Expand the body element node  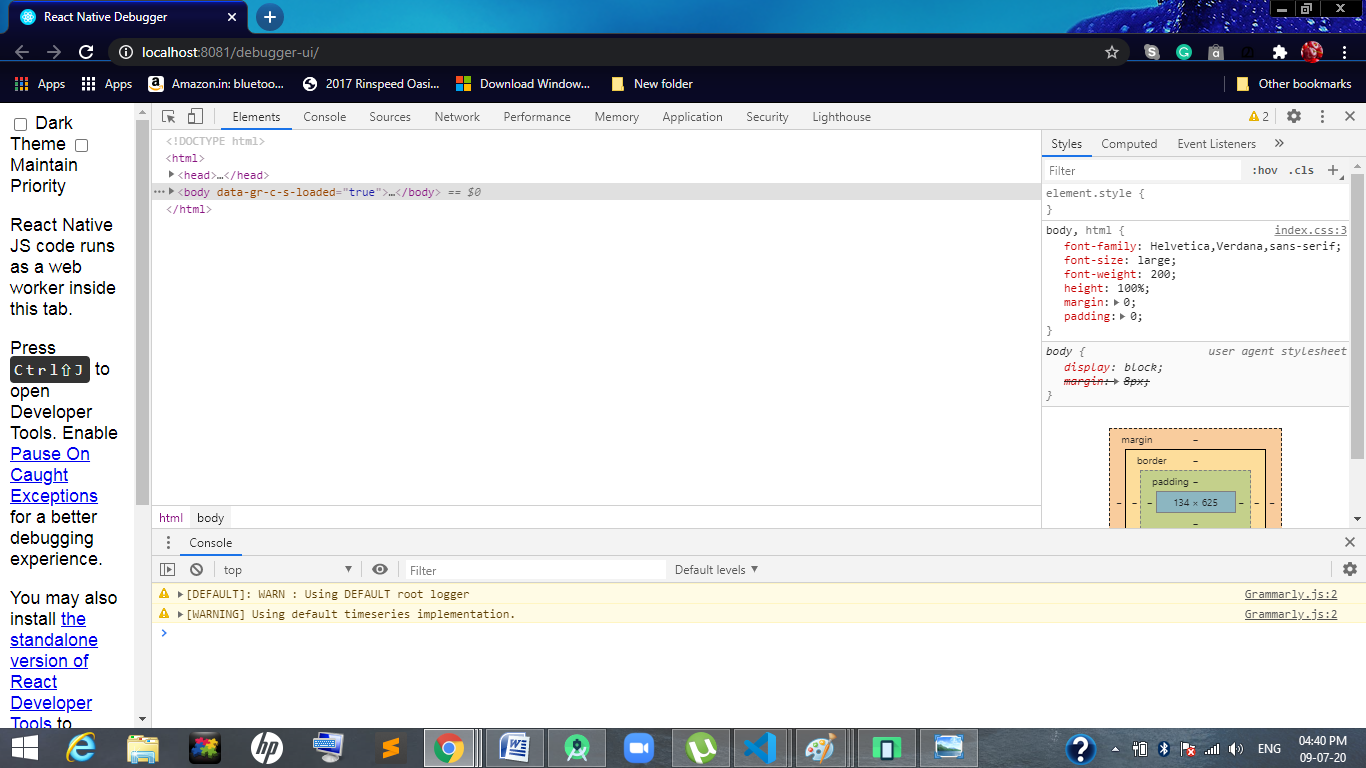[x=171, y=192]
